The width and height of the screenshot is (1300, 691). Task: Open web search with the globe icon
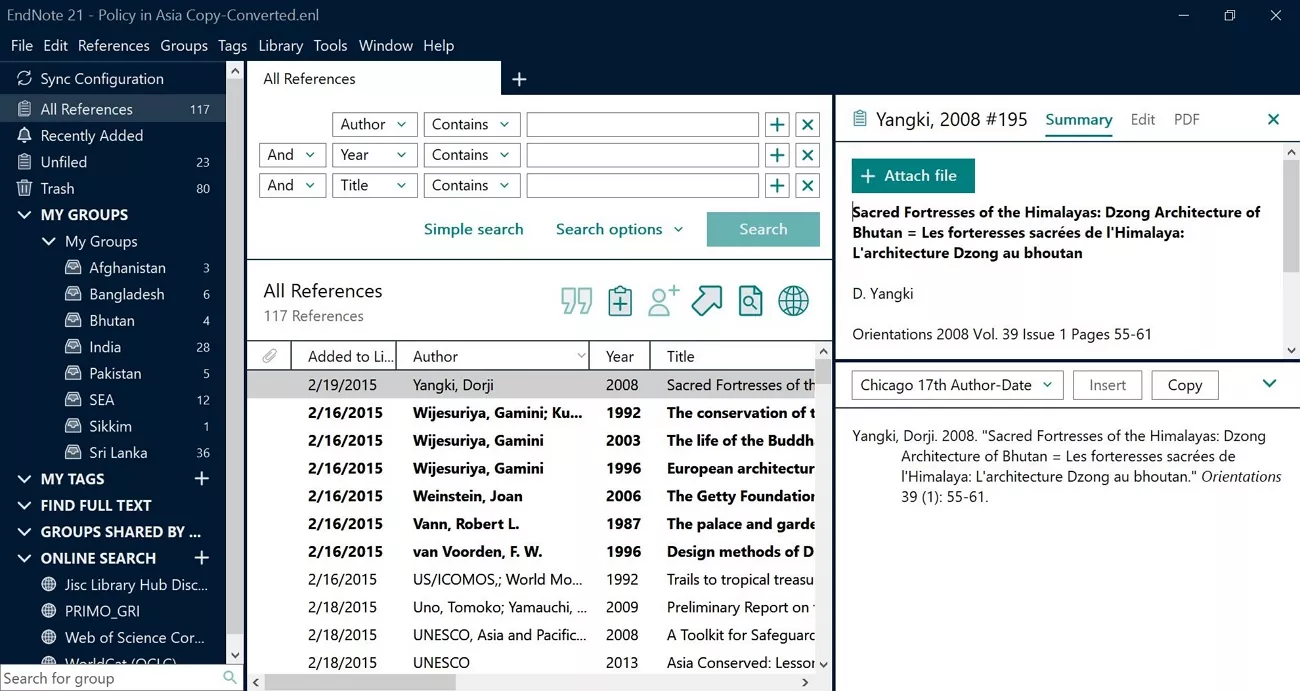[x=793, y=300]
